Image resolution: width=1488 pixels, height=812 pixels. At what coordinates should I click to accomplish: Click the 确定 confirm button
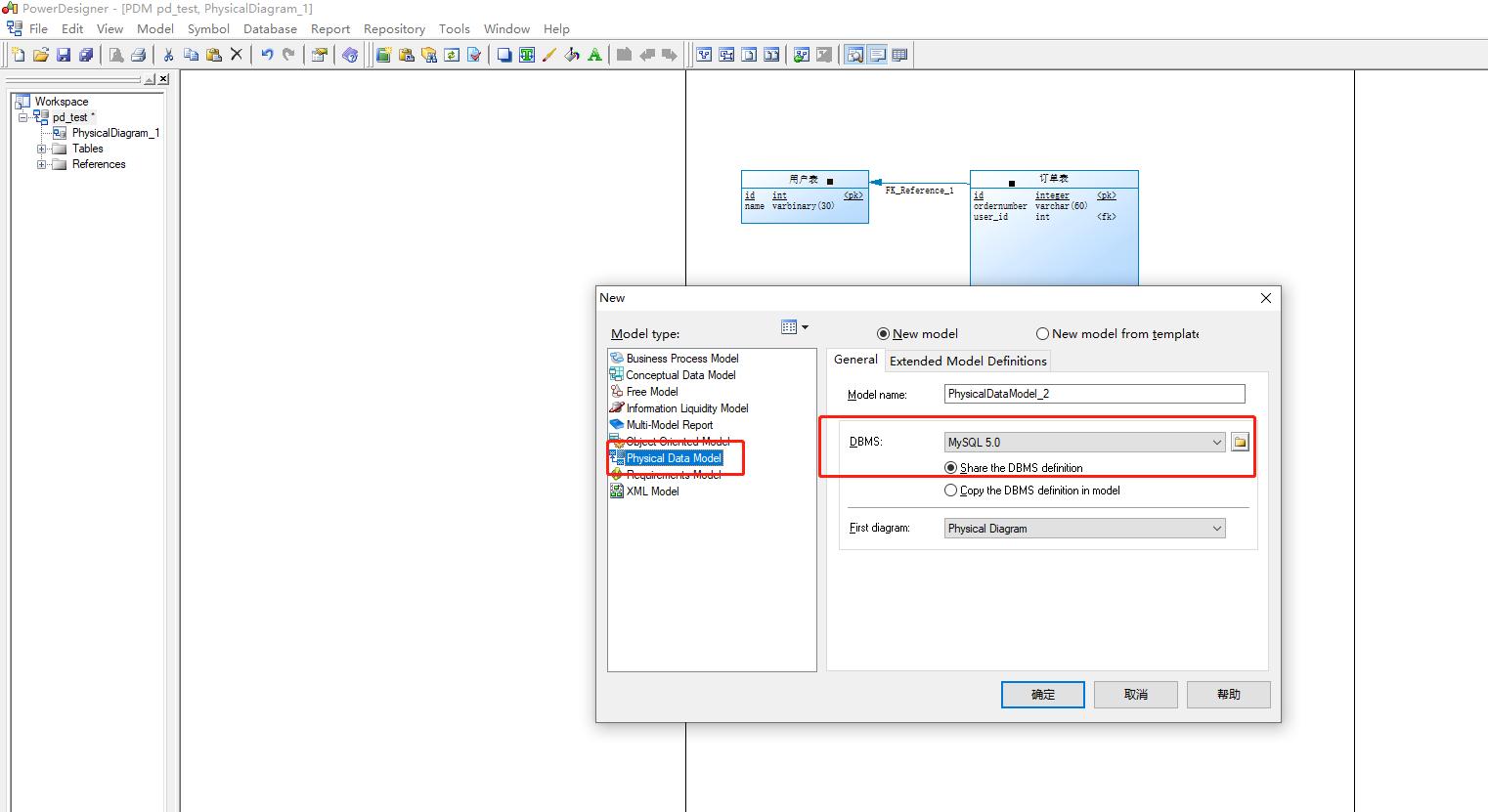click(x=1042, y=695)
